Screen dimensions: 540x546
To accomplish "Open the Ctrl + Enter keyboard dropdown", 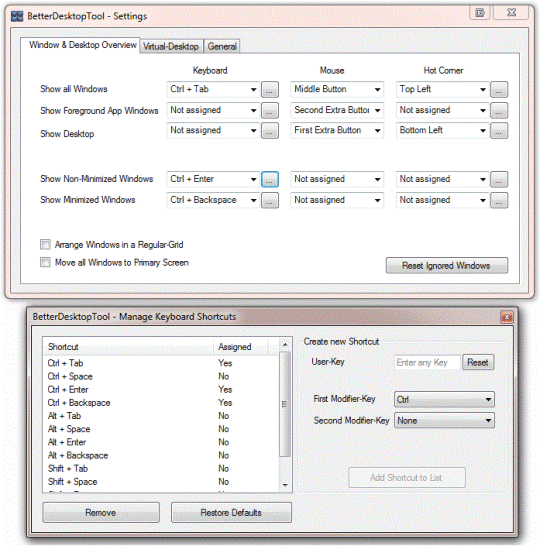I will (x=213, y=179).
